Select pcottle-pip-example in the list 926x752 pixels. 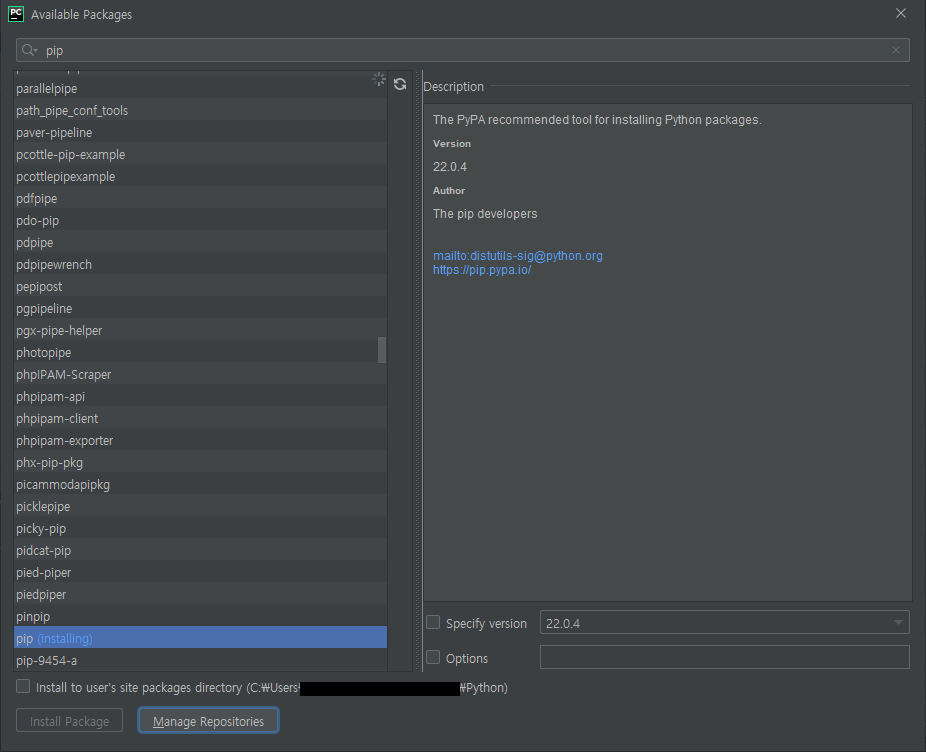pos(200,154)
